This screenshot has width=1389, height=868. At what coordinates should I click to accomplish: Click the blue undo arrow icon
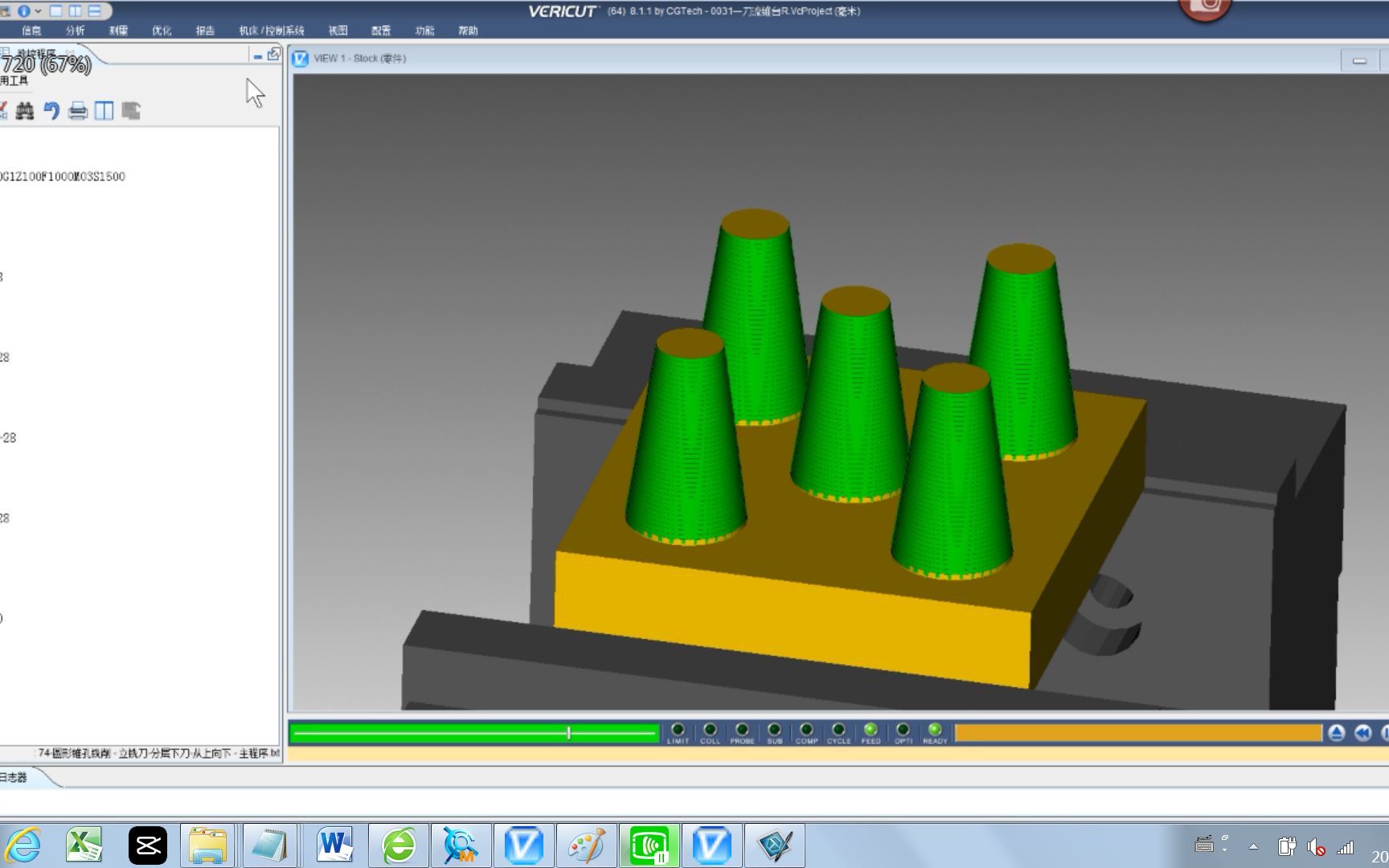51,111
